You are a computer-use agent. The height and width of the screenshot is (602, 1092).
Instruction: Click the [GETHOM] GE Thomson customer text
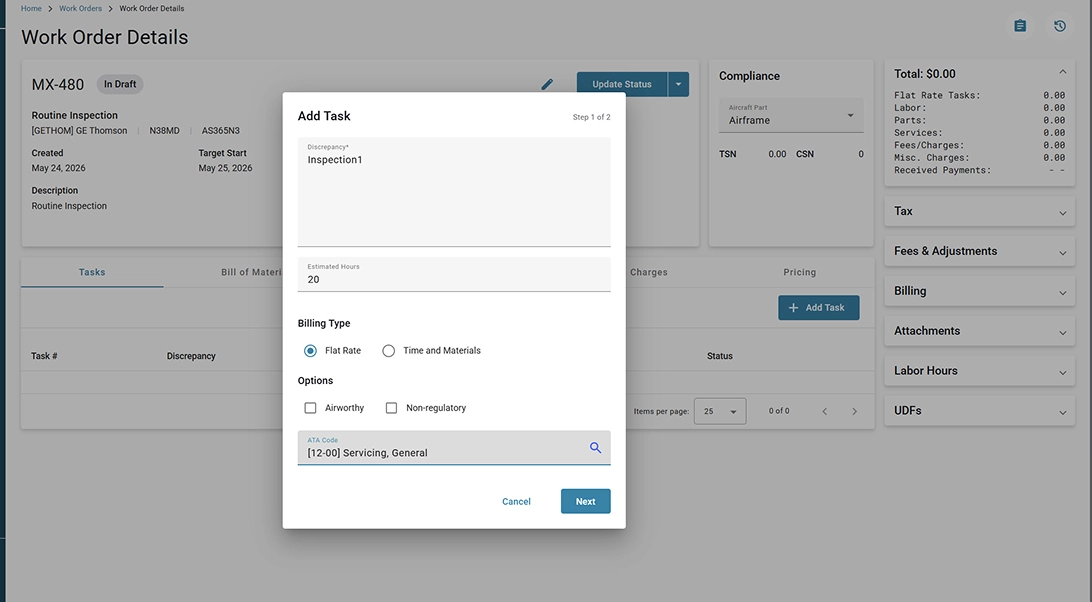79,131
